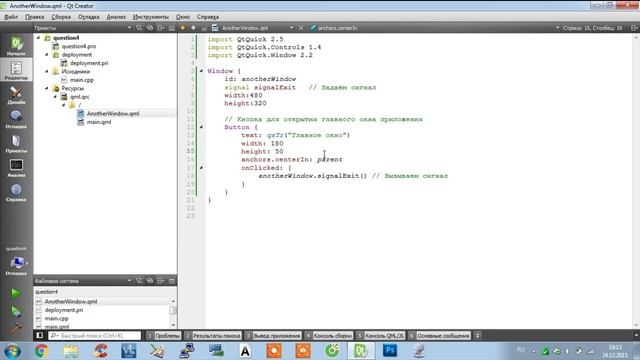Switch to the Дизайн design mode
Image resolution: width=640 pixels, height=360 pixels.
(x=16, y=95)
